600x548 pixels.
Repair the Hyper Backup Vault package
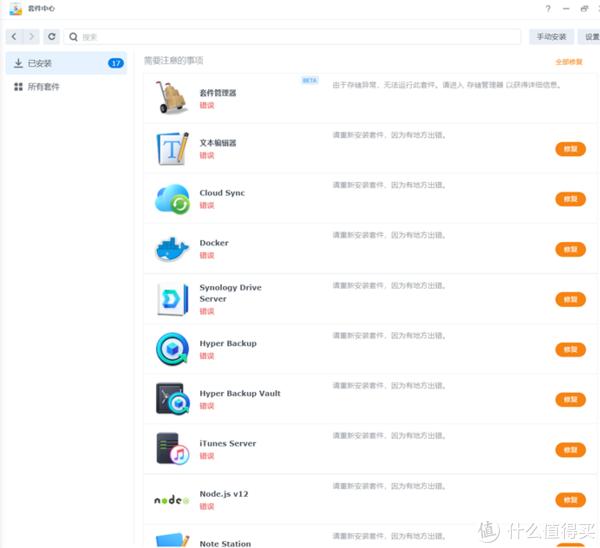571,400
